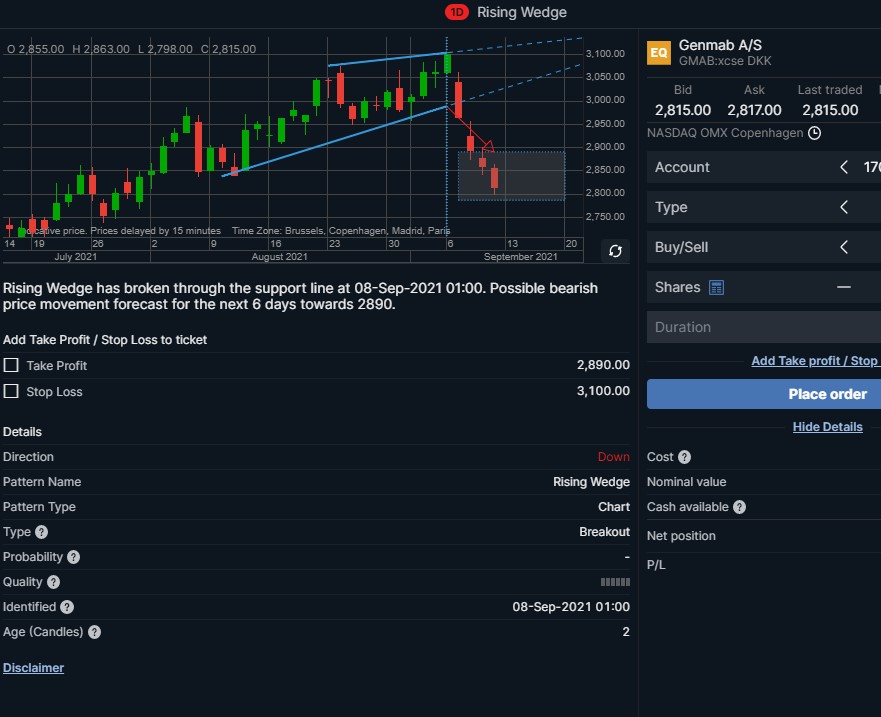Viewport: 881px width, 717px height.
Task: Expand the Buy/Sell chevron
Action: [843, 247]
